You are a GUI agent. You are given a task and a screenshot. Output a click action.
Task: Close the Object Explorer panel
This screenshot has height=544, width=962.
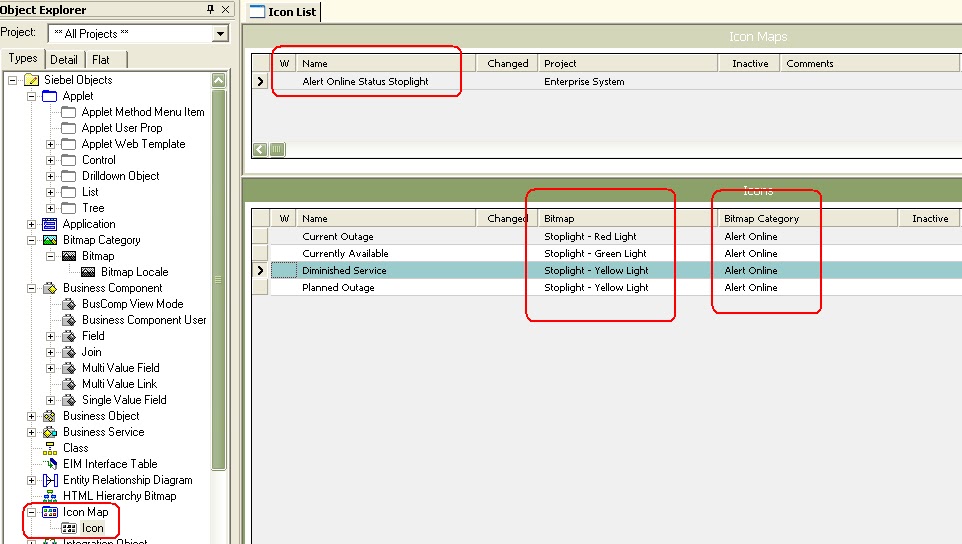pyautogui.click(x=225, y=9)
